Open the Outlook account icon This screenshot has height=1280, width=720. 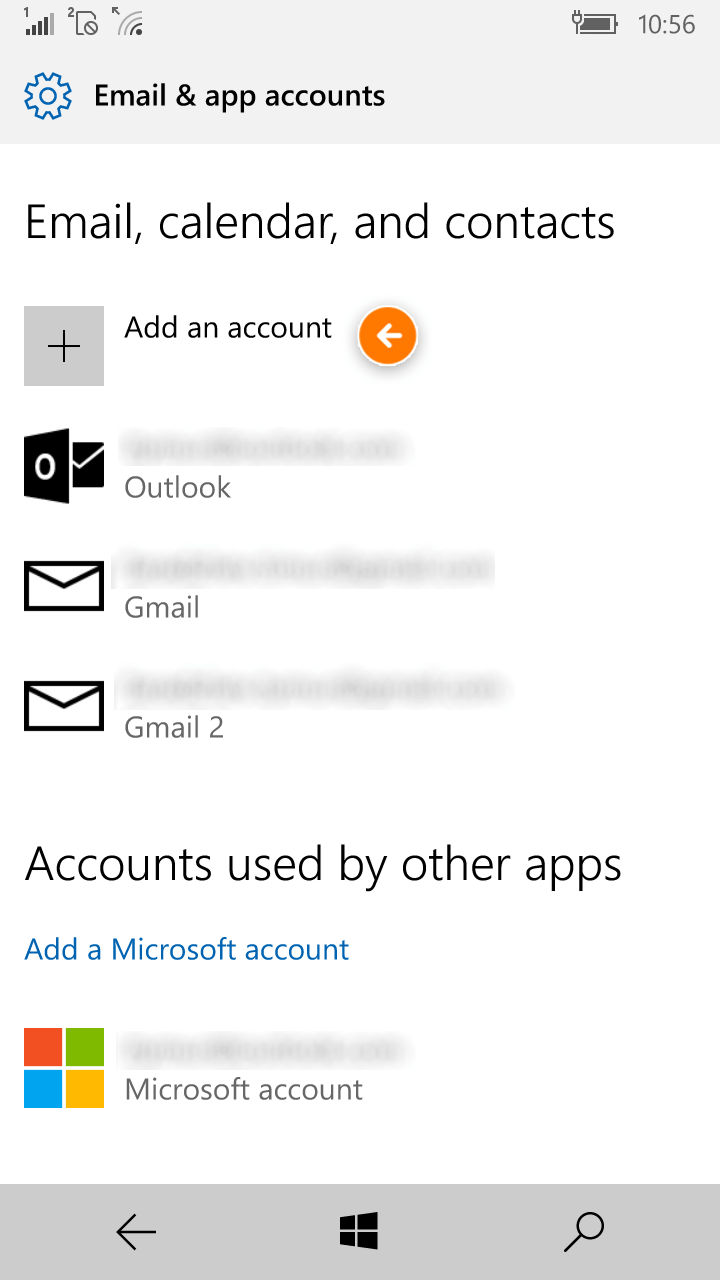click(x=64, y=466)
